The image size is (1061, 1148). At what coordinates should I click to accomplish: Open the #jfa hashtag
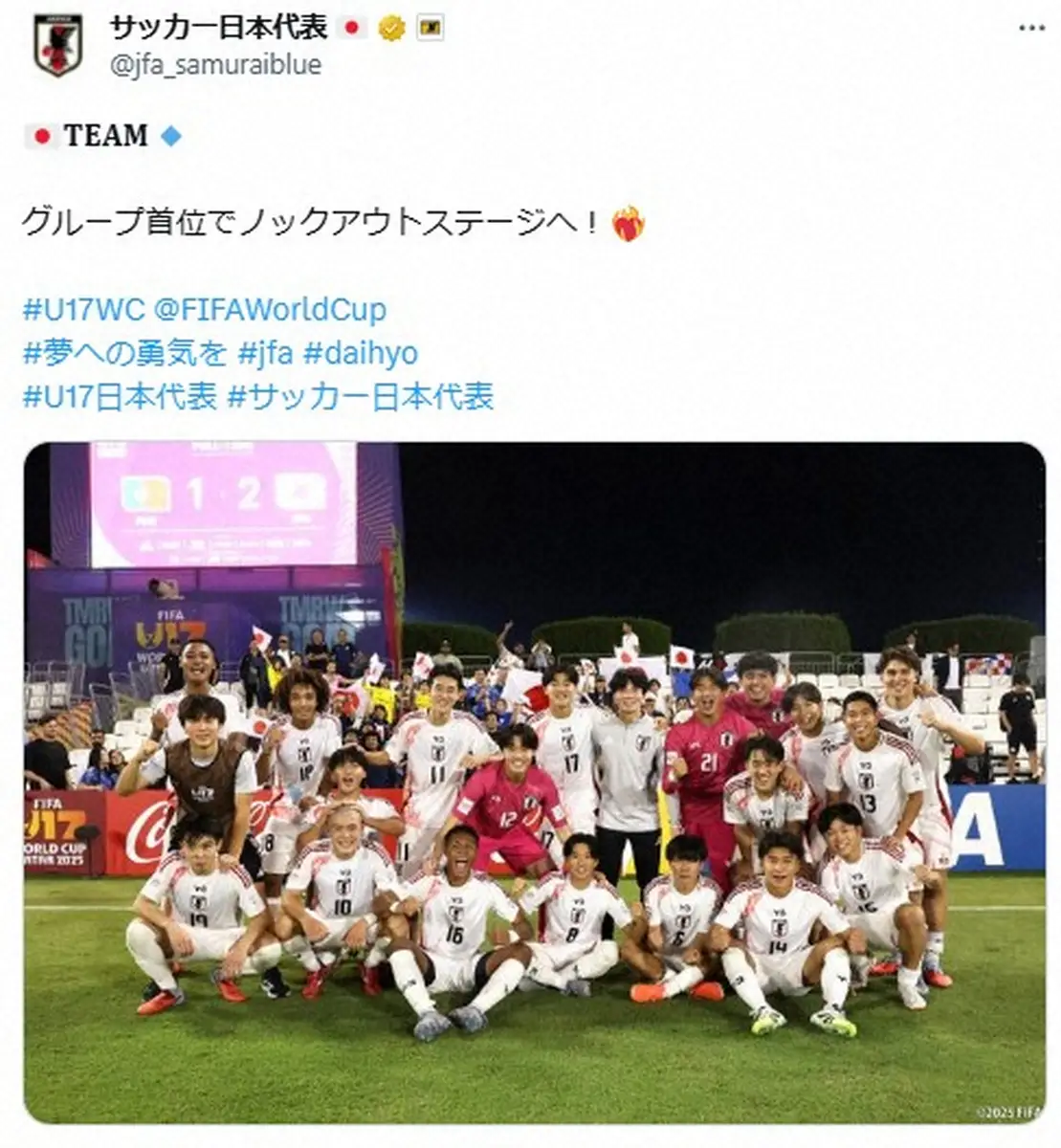265,353
